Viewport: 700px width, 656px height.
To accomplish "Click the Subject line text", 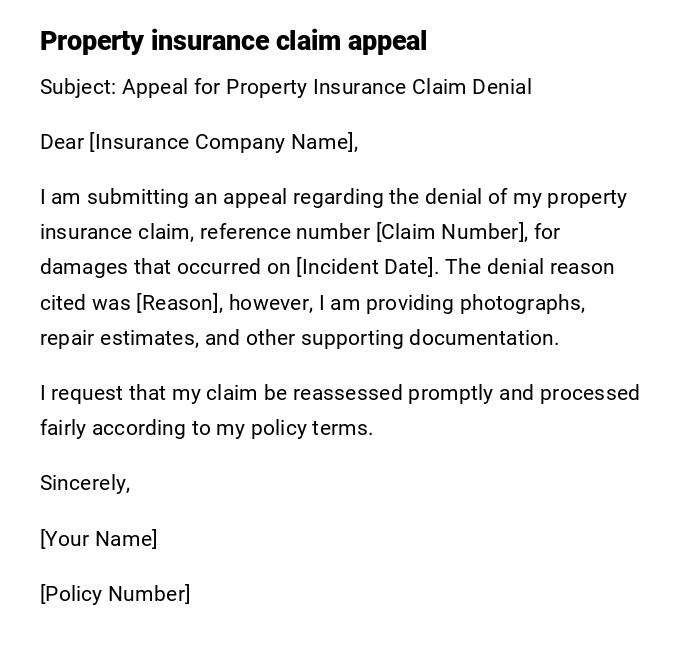I will (285, 87).
